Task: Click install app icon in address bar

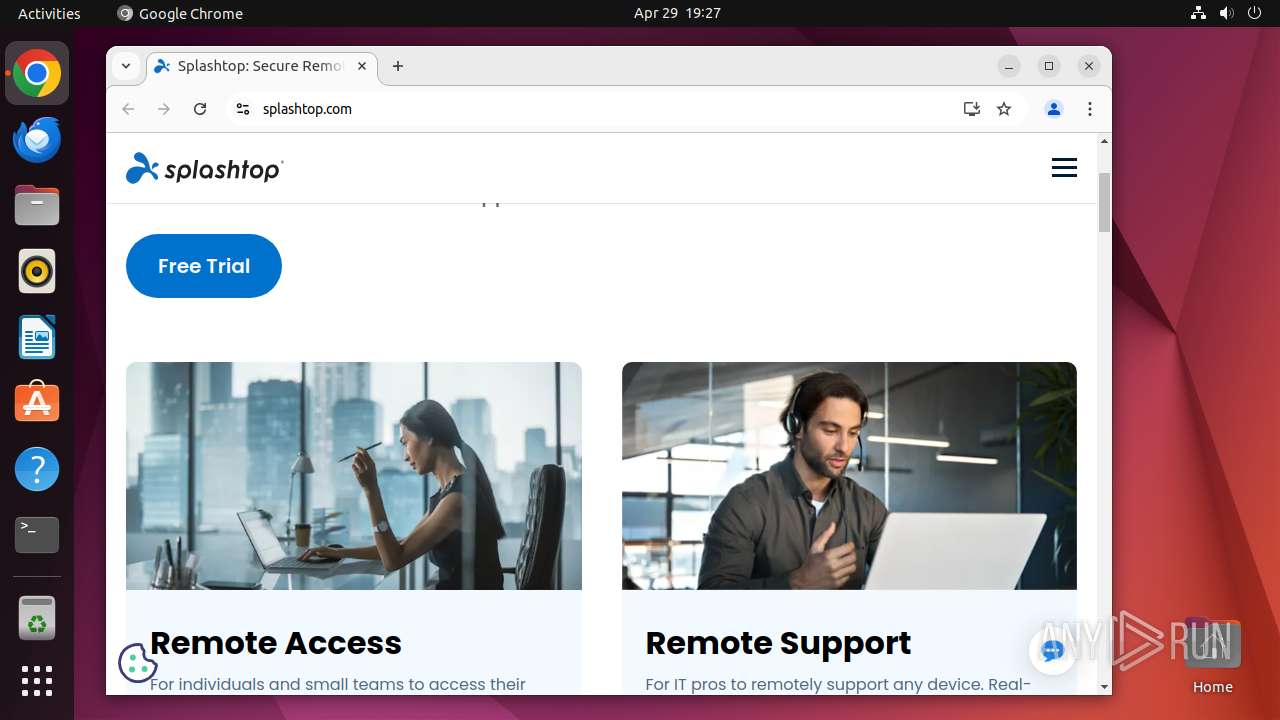Action: (971, 109)
